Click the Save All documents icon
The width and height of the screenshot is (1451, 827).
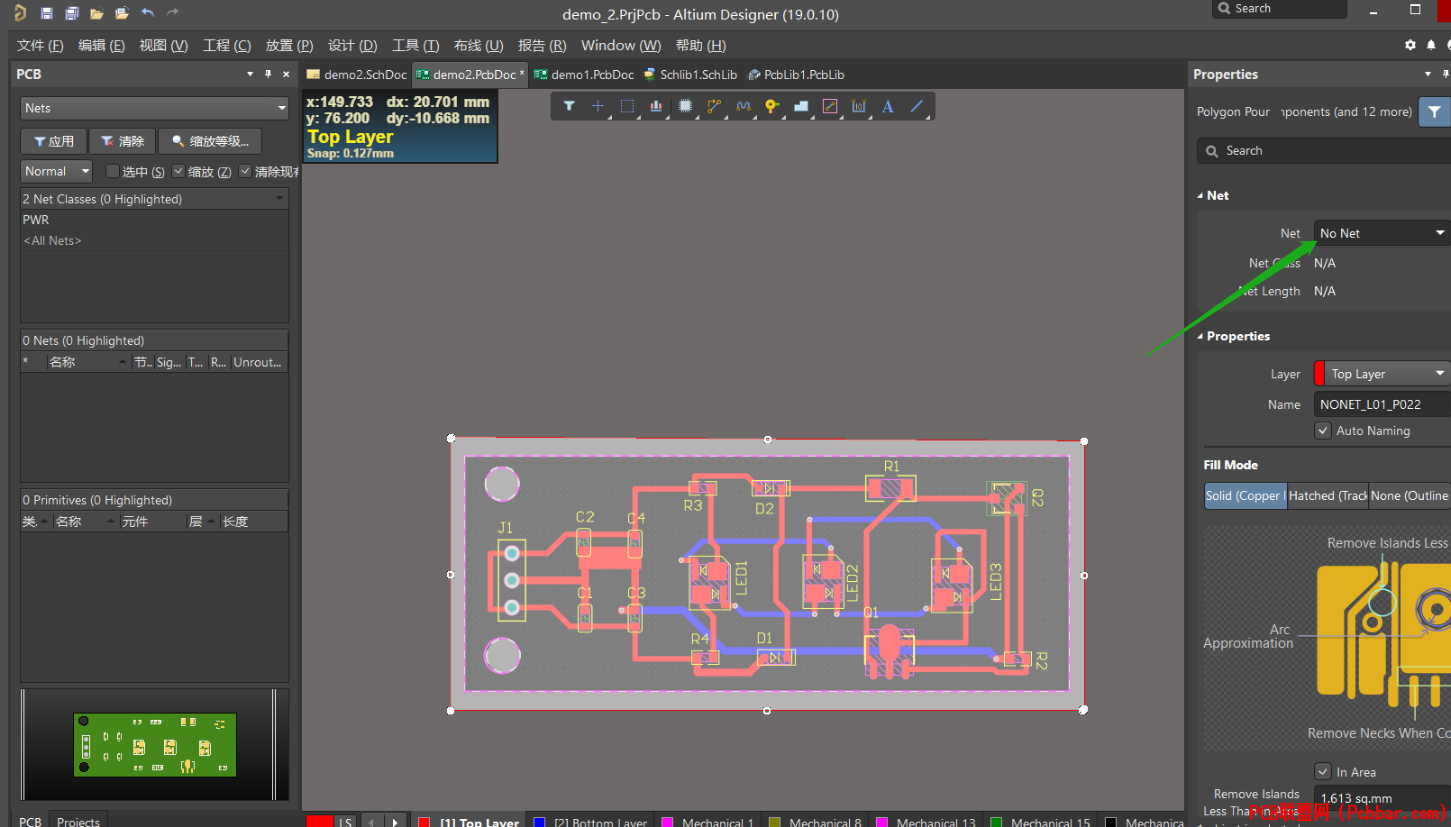[x=71, y=13]
